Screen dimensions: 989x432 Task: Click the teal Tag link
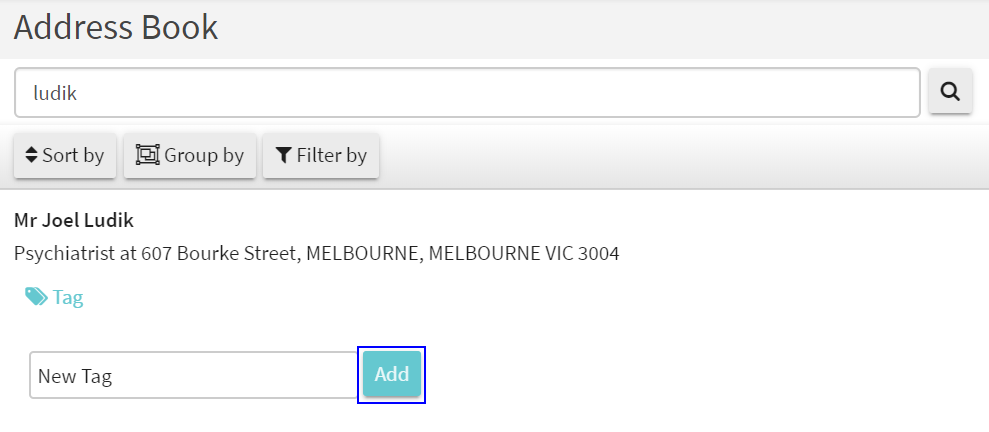(68, 297)
